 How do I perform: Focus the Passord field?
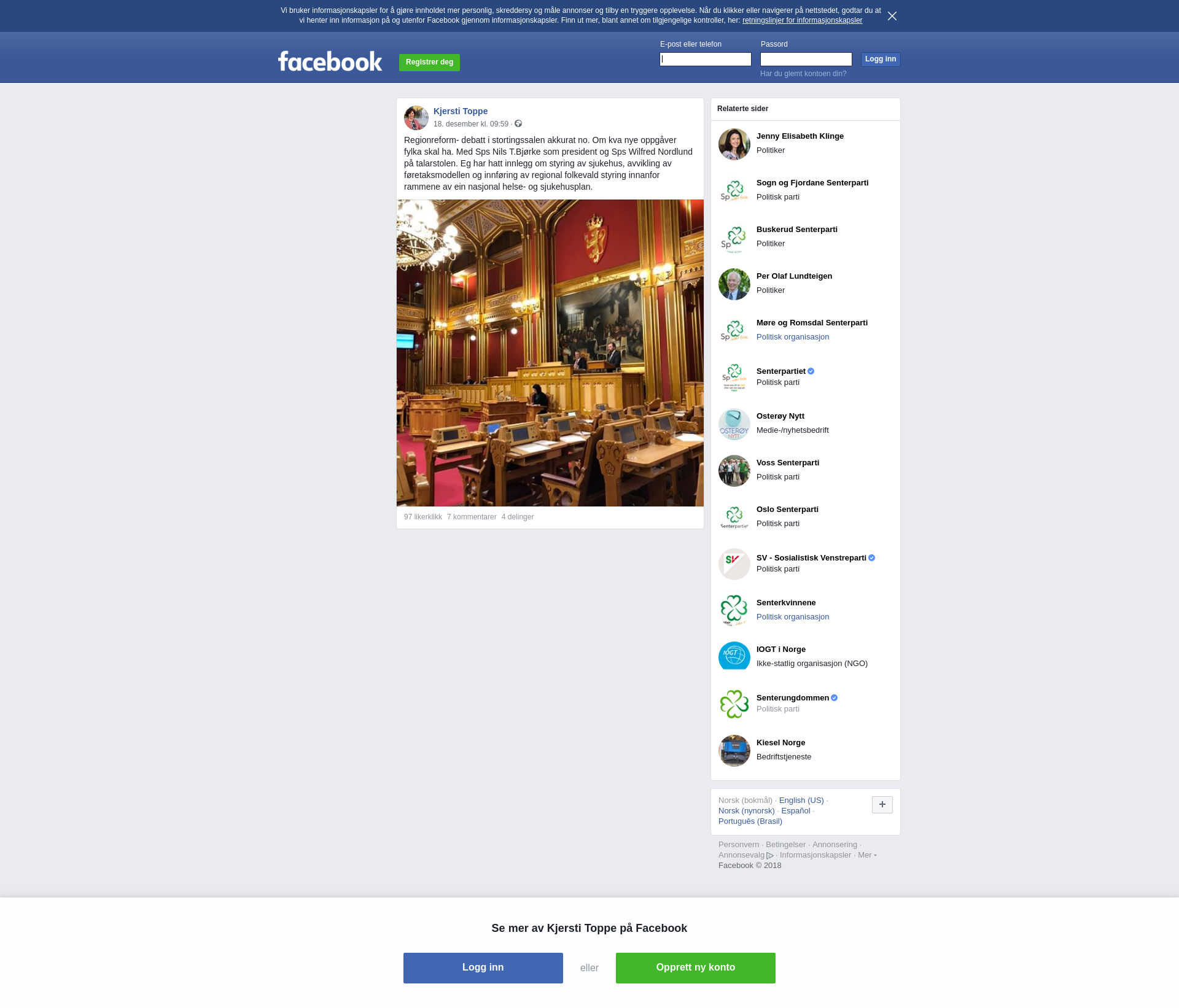pyautogui.click(x=806, y=60)
